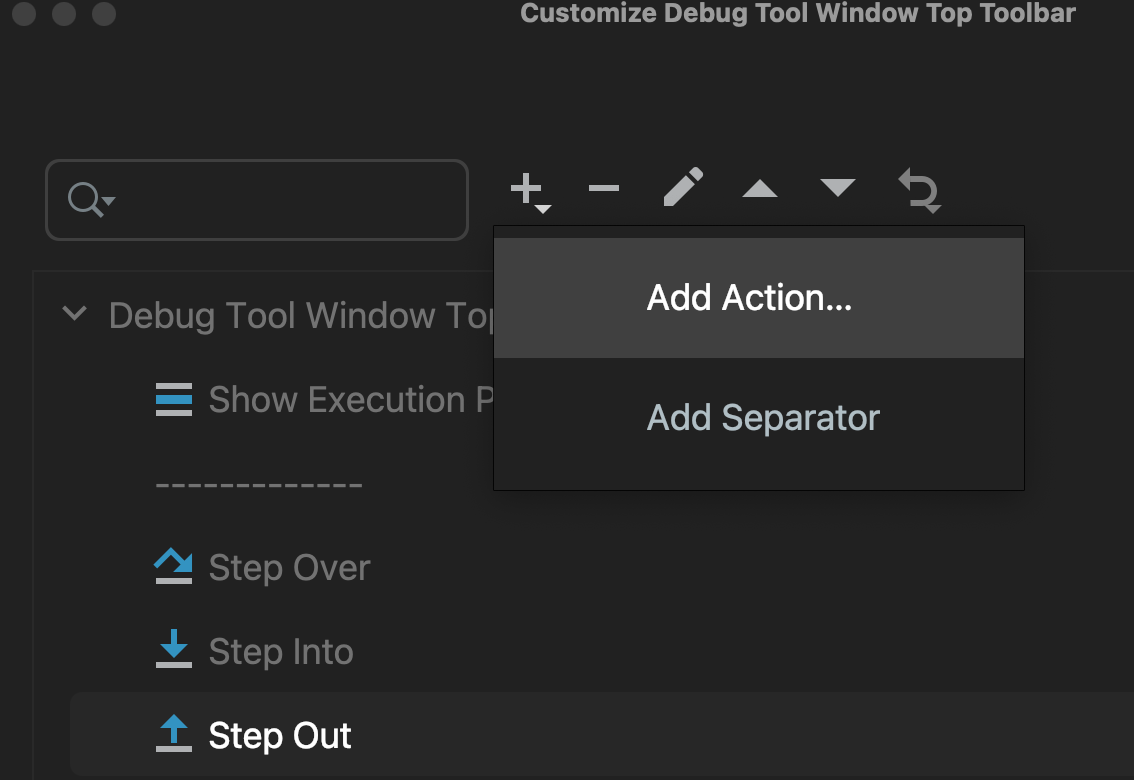
Task: Select the Step Over tree entry
Action: (289, 567)
